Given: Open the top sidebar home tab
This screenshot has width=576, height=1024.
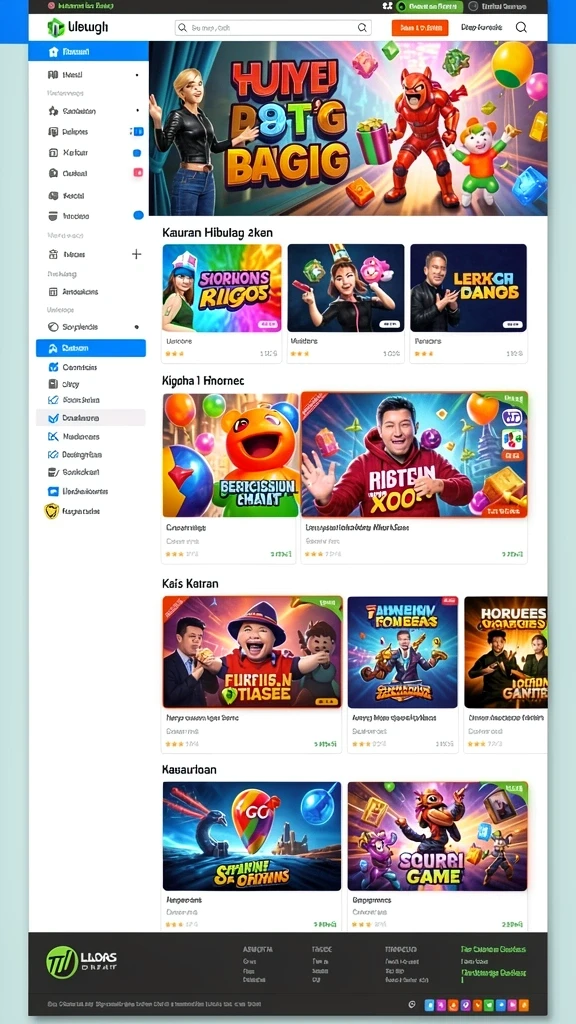Looking at the screenshot, I should [88, 52].
